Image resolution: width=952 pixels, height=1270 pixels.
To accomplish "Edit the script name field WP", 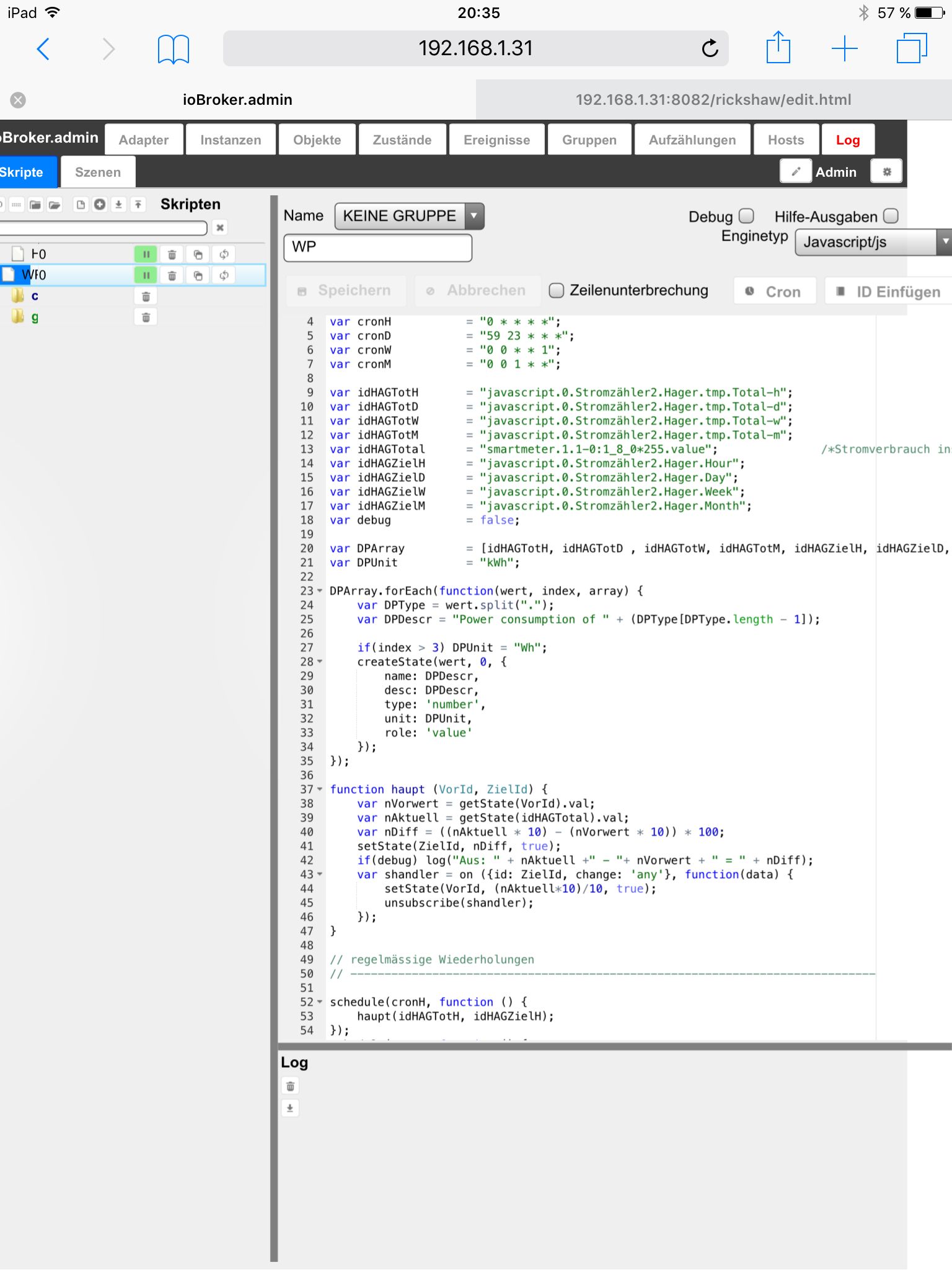I will click(x=378, y=247).
